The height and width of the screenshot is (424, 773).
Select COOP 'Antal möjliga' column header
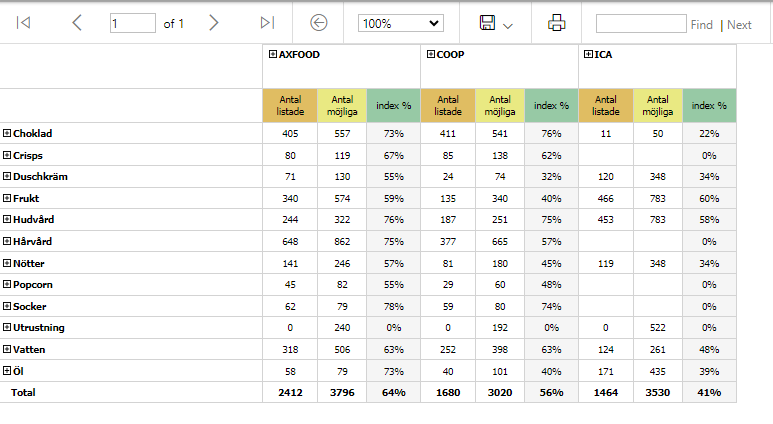[x=500, y=106]
